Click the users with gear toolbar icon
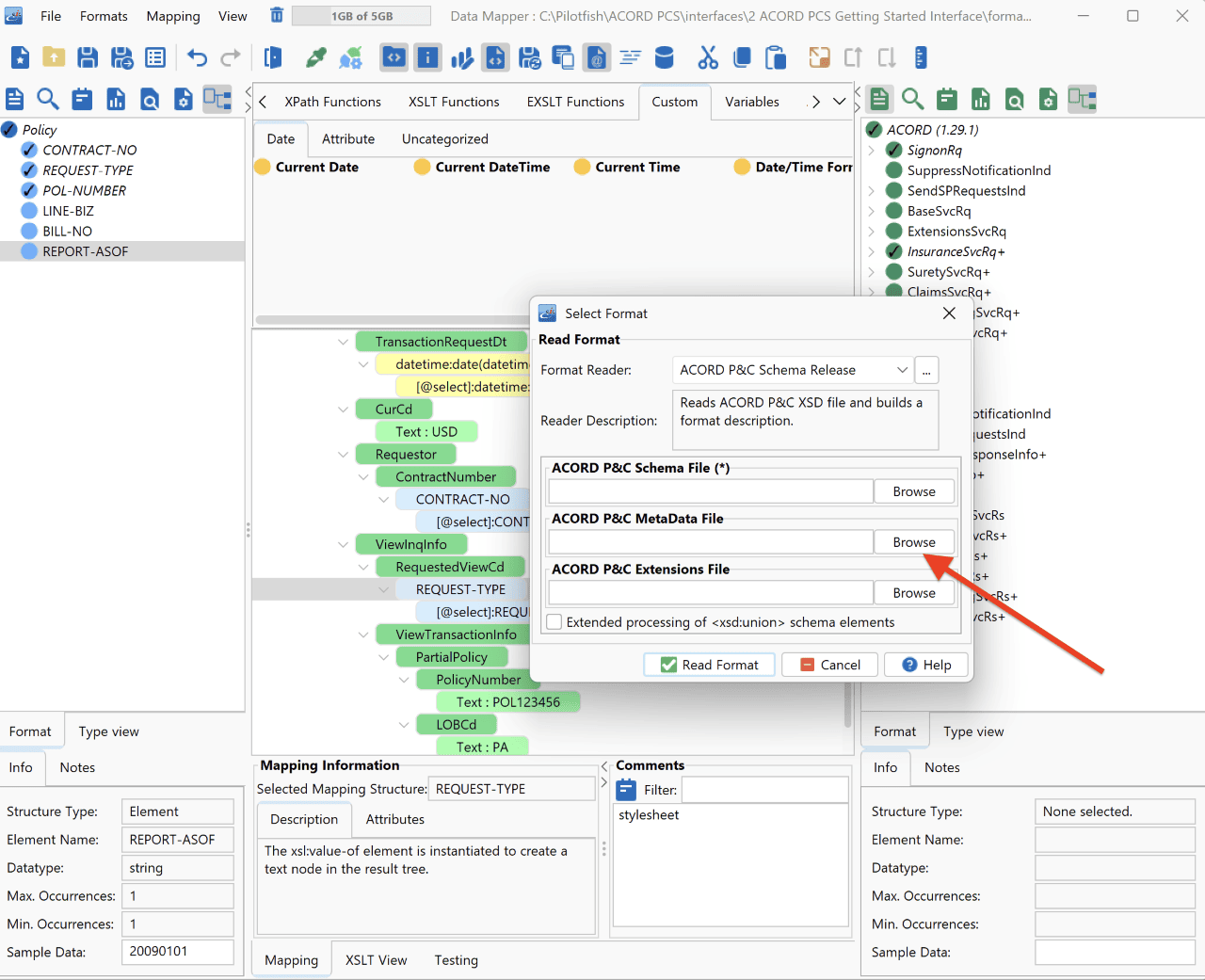The height and width of the screenshot is (980, 1205). [x=350, y=58]
